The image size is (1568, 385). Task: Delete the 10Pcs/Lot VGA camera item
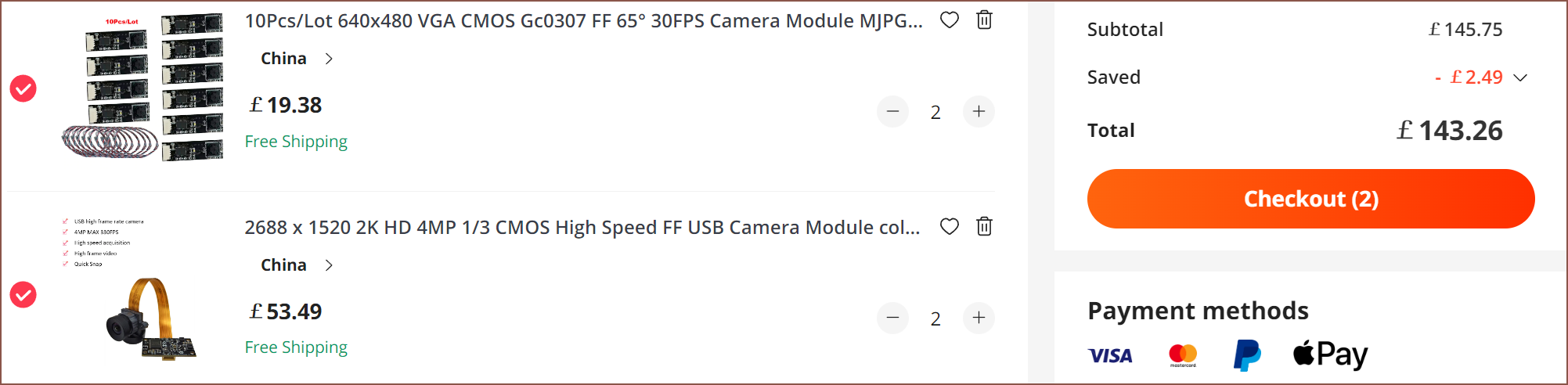point(984,20)
